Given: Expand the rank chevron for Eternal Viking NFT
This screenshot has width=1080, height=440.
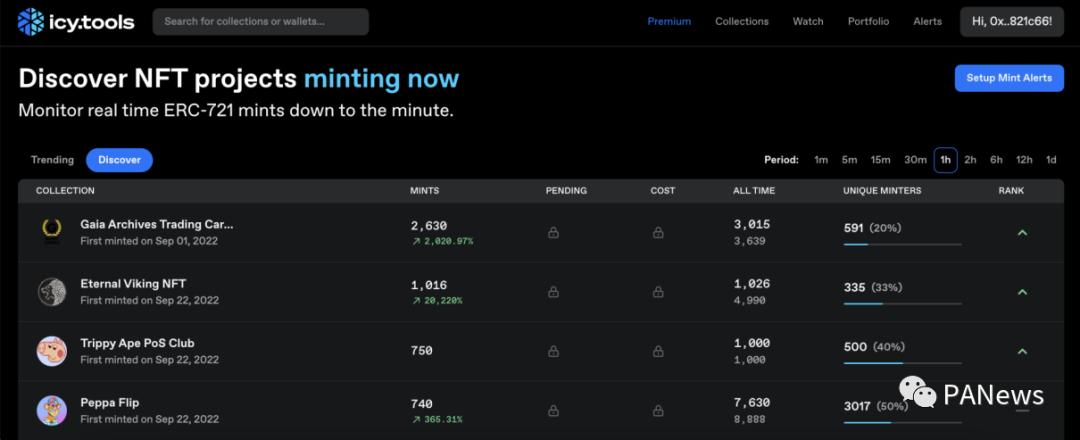Looking at the screenshot, I should [x=1022, y=292].
